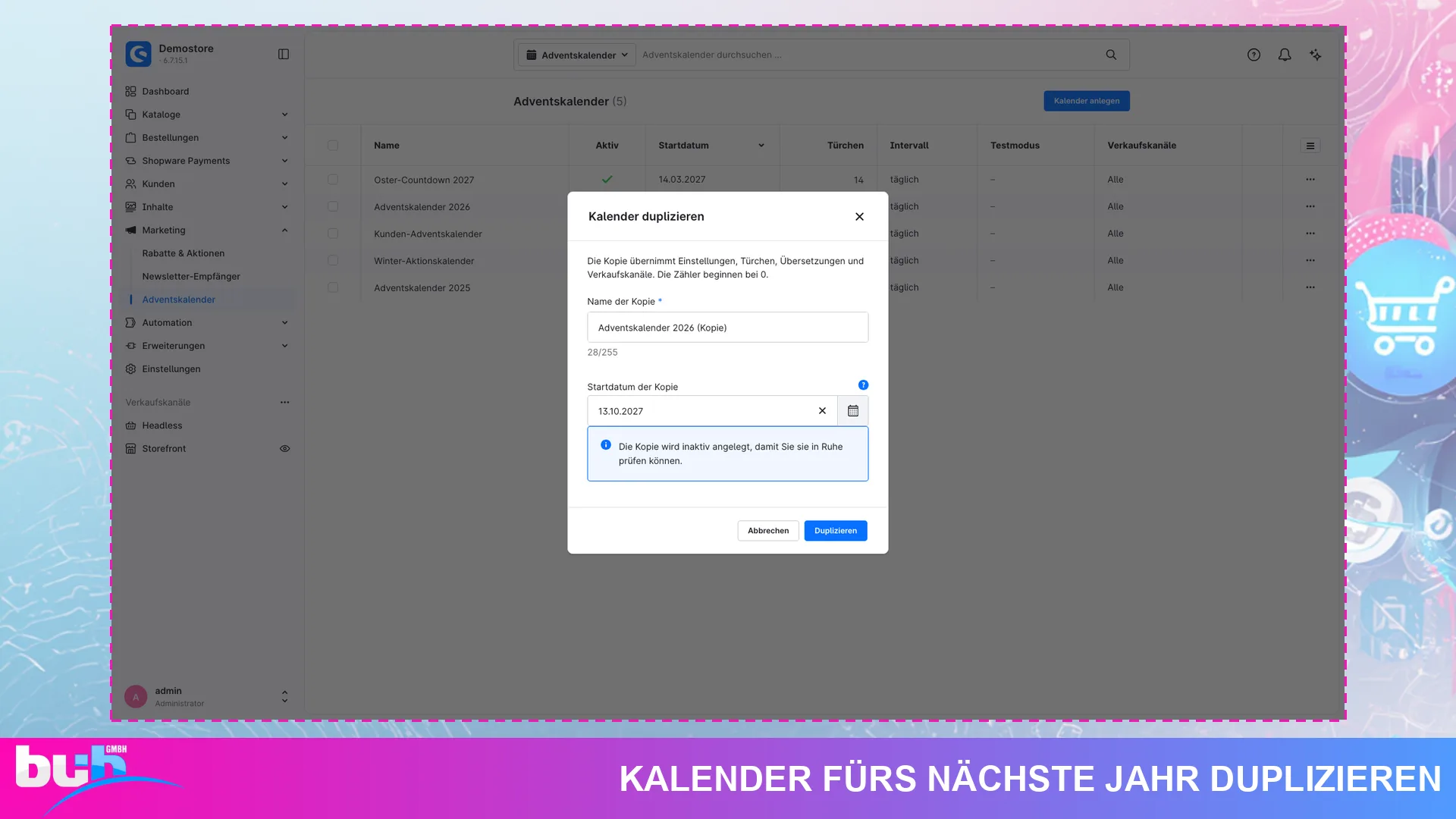Toggle Storefront visibility eye icon
The height and width of the screenshot is (819, 1456).
tap(284, 449)
